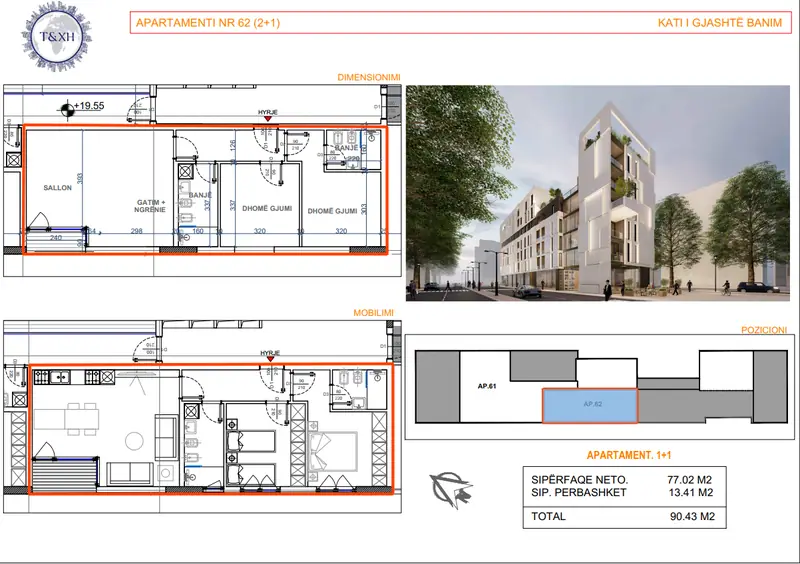Viewport: 800px width, 564px height.
Task: Click the kitchen sink in furnished plan
Action: [61, 378]
